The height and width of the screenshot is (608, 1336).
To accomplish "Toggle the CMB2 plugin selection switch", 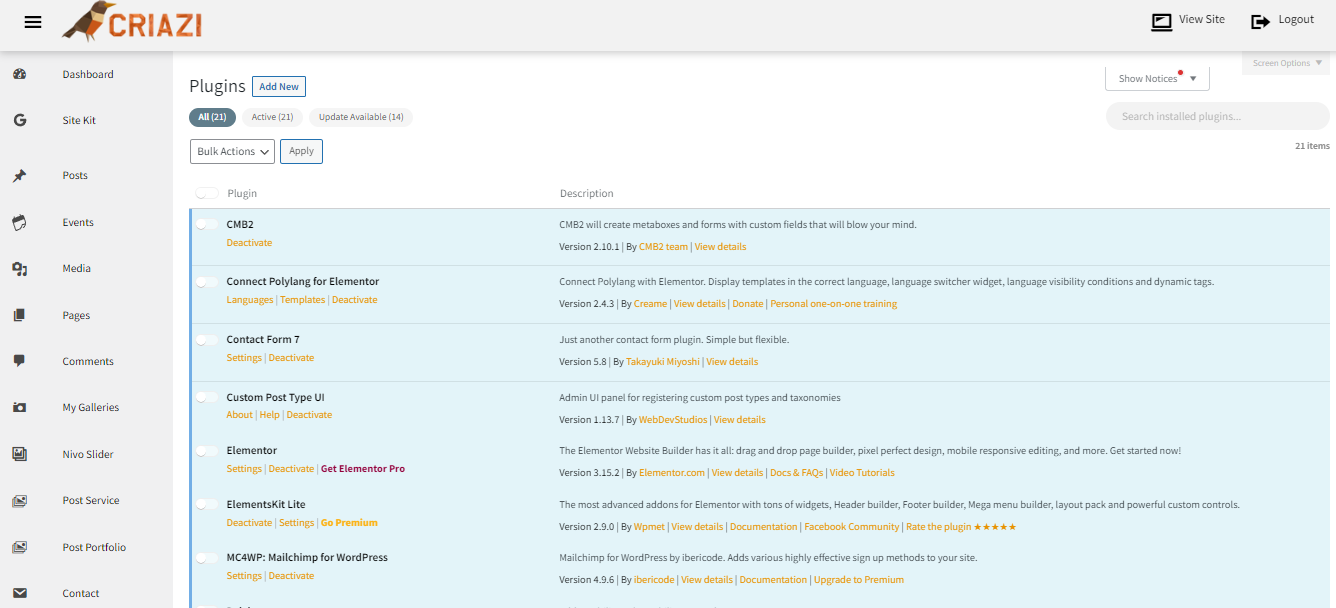I will pyautogui.click(x=207, y=225).
